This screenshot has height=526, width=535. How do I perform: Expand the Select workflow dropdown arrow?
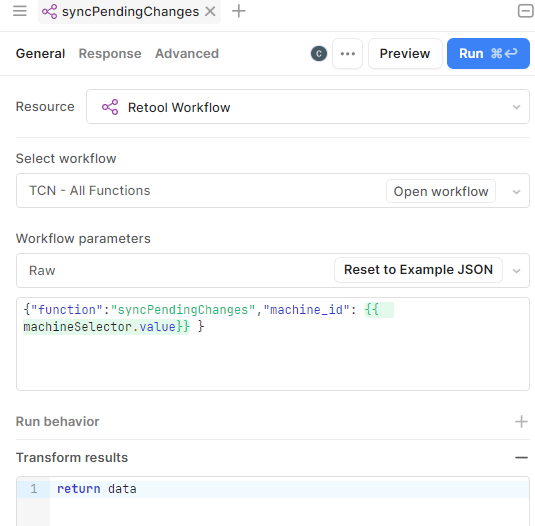click(516, 192)
